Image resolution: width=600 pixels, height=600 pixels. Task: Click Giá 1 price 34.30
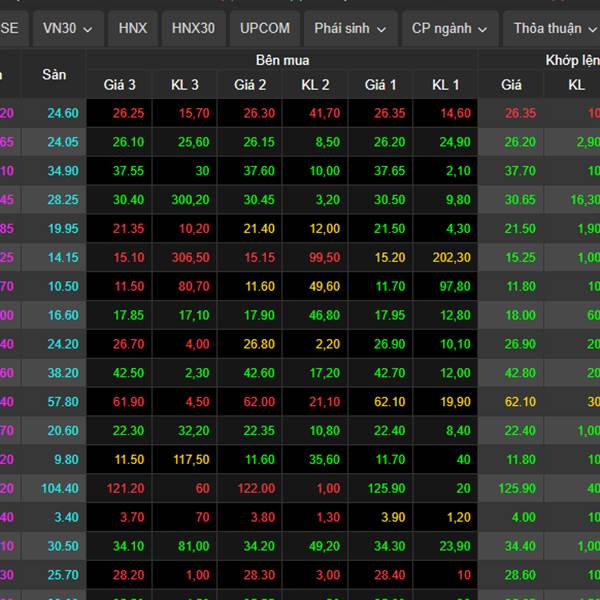pos(390,546)
